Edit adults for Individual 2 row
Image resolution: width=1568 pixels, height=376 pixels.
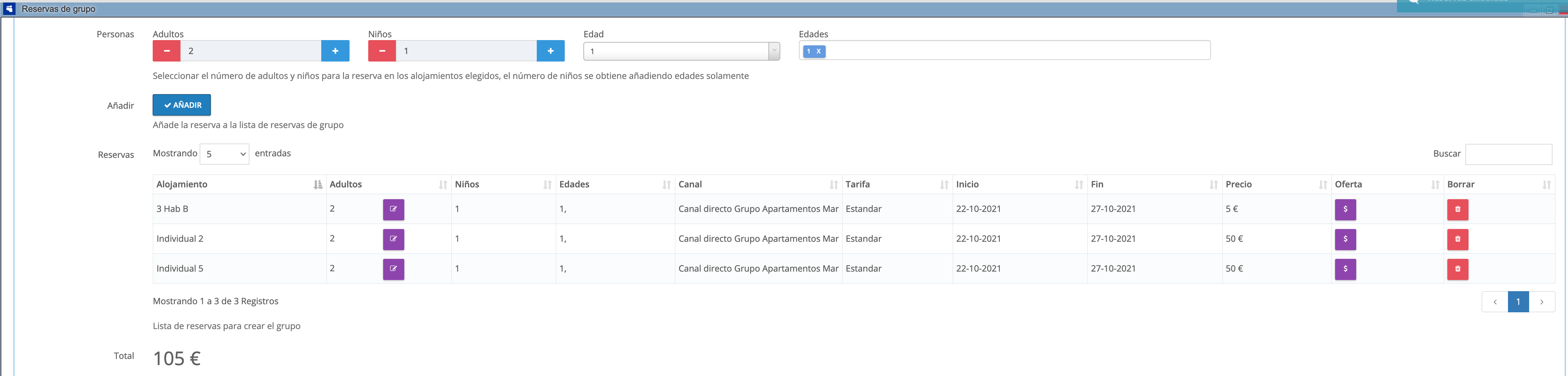pos(393,239)
